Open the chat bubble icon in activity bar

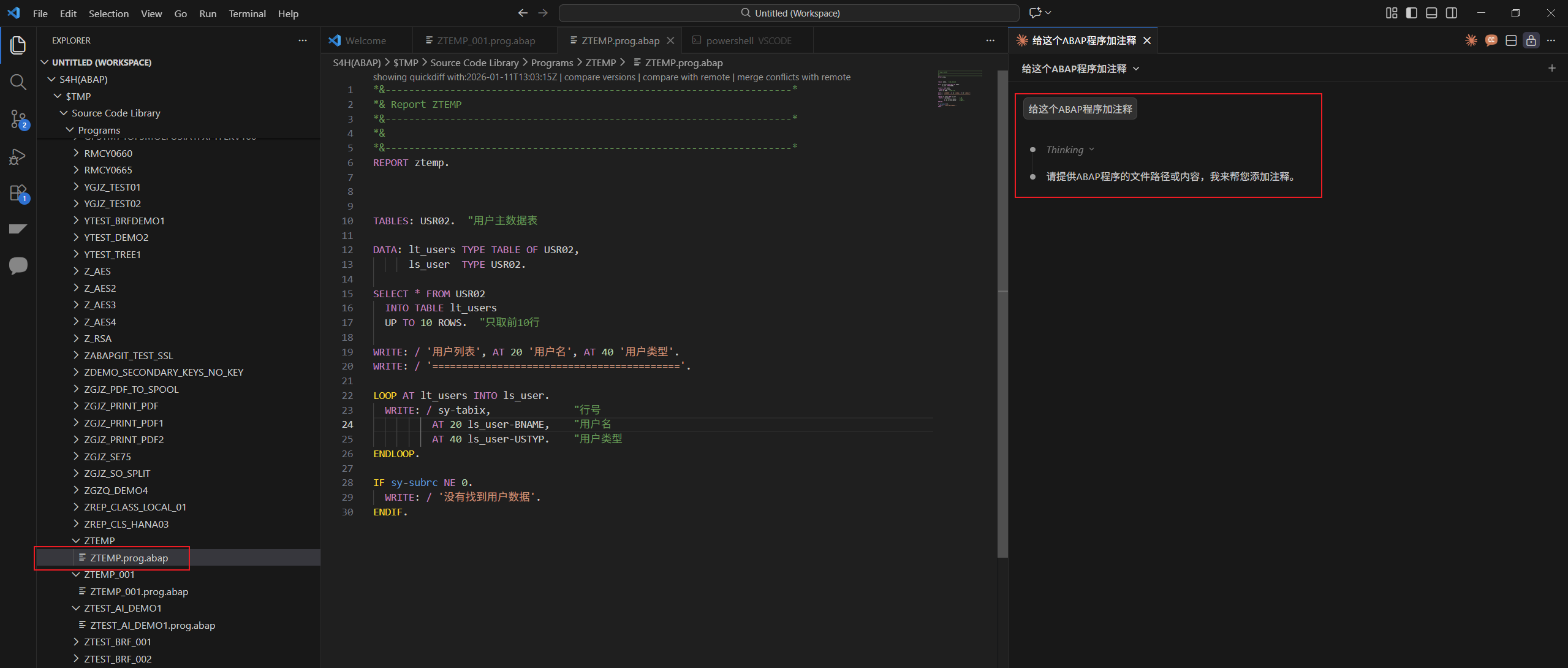coord(18,265)
